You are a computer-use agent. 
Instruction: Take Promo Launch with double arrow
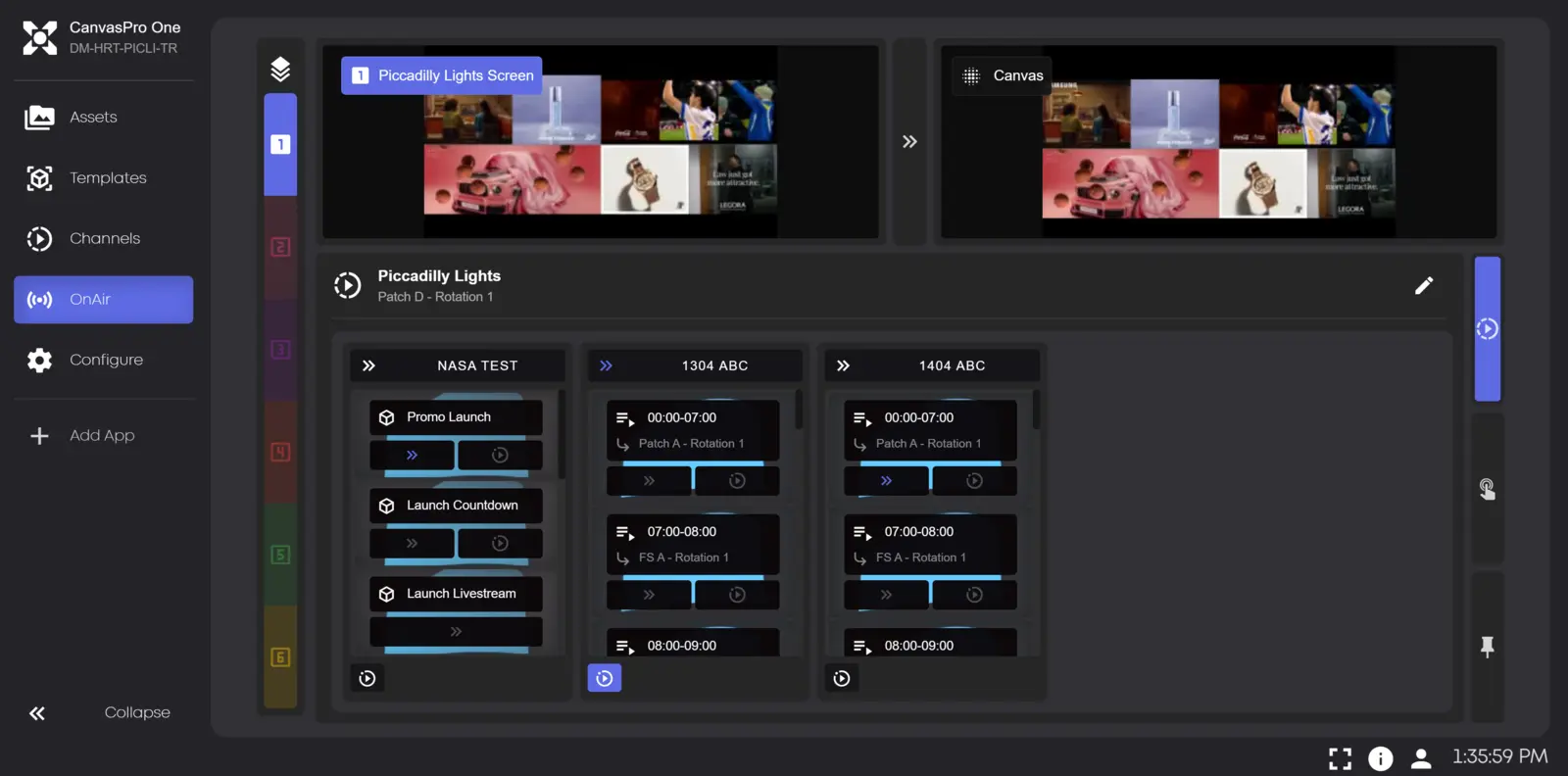click(x=412, y=456)
